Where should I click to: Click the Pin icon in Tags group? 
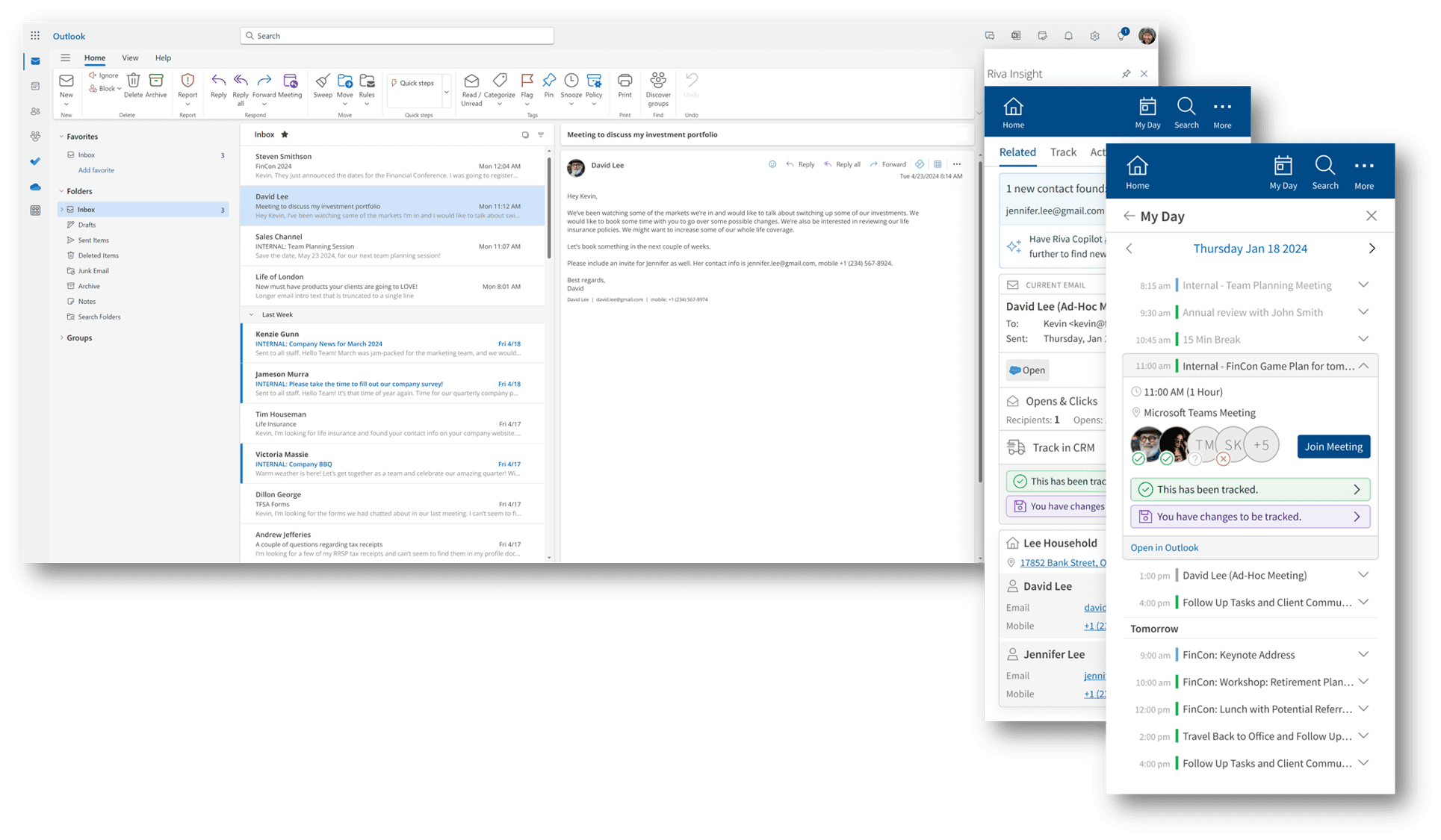(x=549, y=81)
